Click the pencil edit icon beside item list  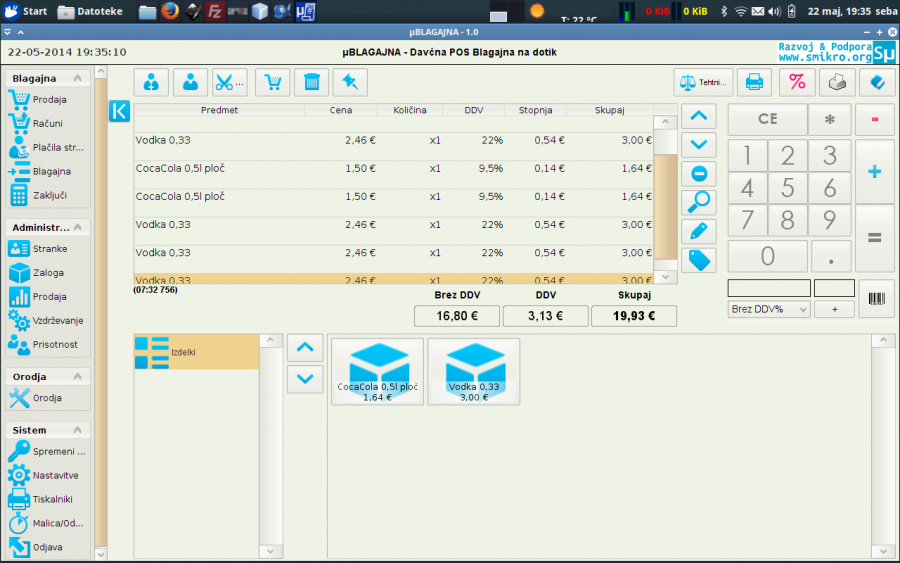point(698,232)
